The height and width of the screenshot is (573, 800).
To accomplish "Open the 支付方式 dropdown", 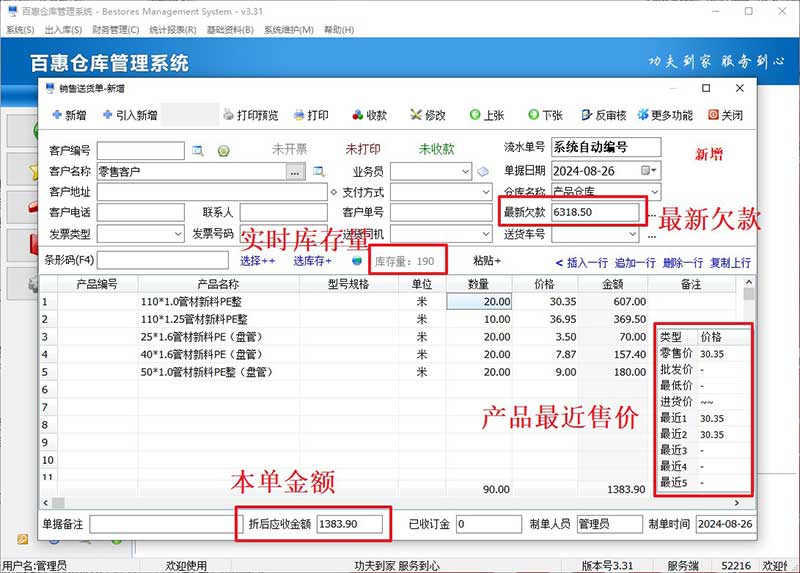I will tap(486, 192).
